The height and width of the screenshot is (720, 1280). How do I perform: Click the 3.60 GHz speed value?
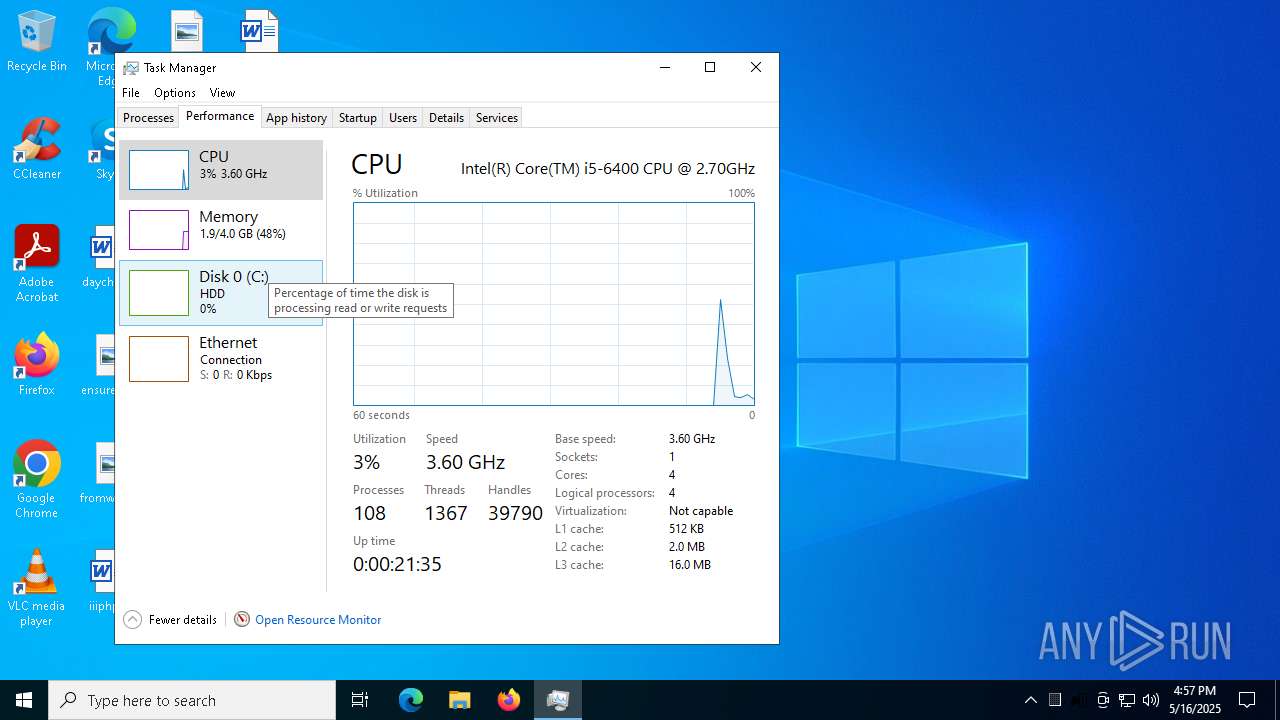465,462
